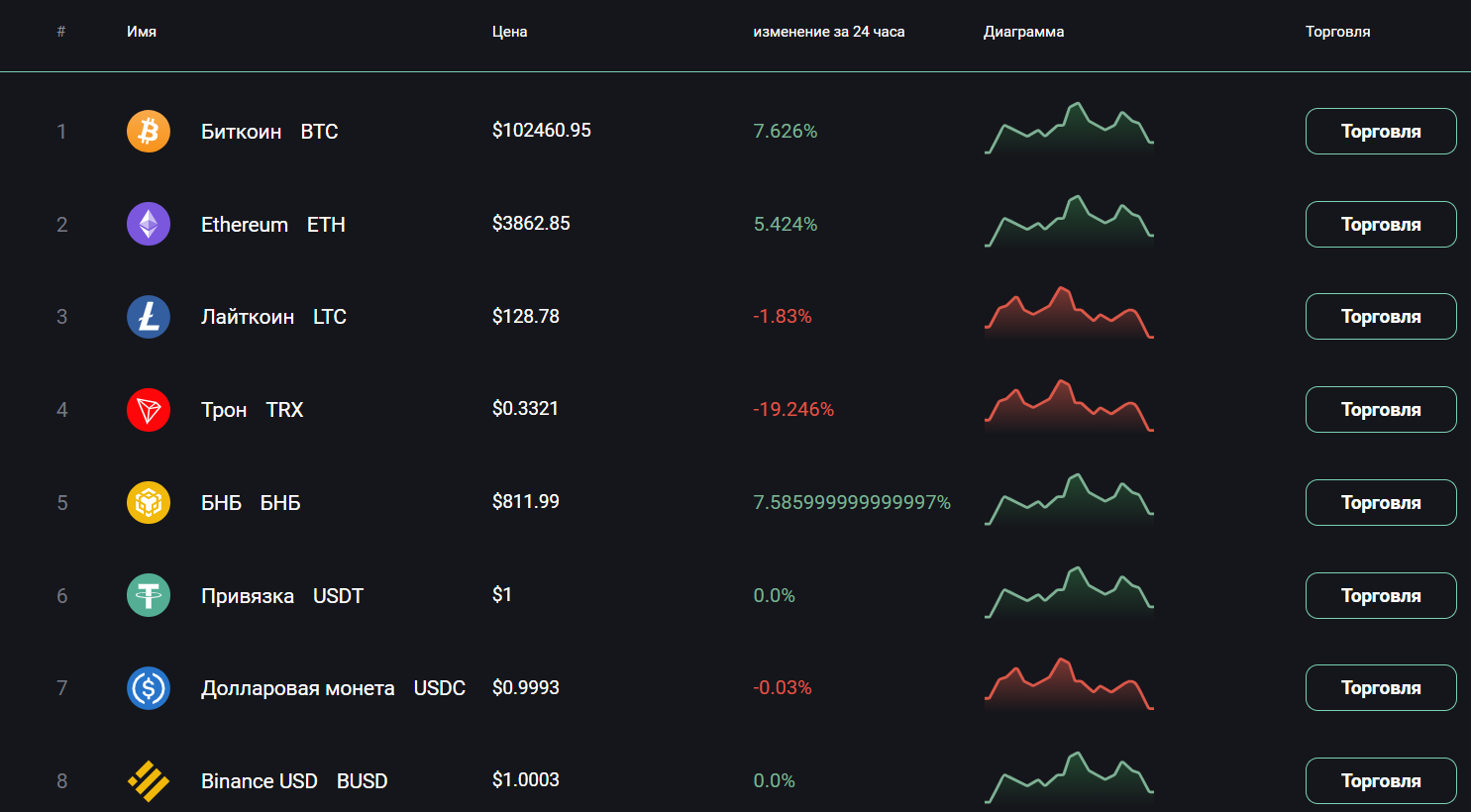Click the red Tron TRX icon
This screenshot has height=812, width=1471.
coord(149,410)
